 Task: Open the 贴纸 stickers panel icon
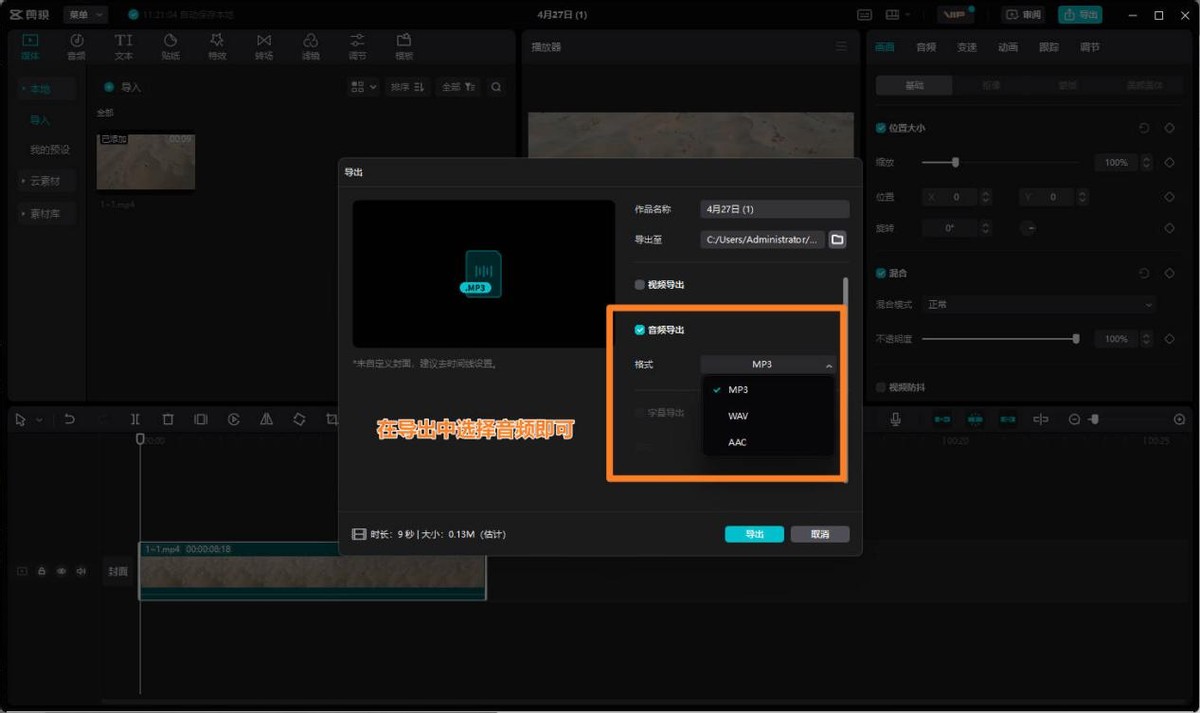[170, 46]
